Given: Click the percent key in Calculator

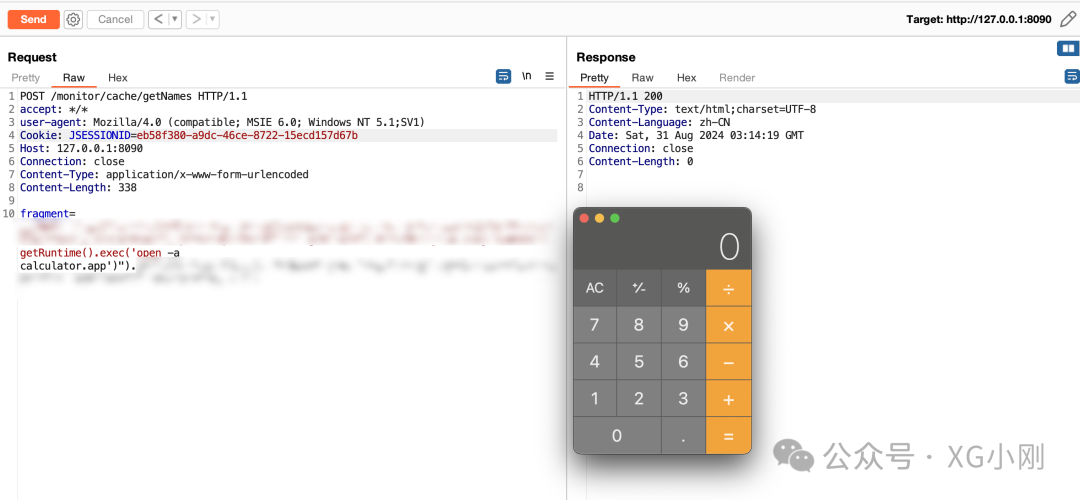Looking at the screenshot, I should click(x=683, y=288).
